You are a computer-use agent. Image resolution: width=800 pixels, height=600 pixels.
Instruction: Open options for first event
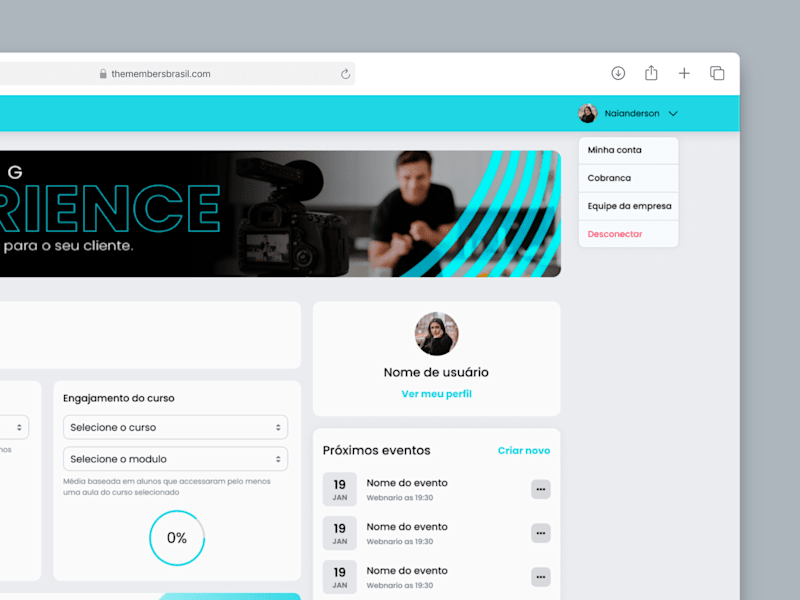tap(540, 489)
